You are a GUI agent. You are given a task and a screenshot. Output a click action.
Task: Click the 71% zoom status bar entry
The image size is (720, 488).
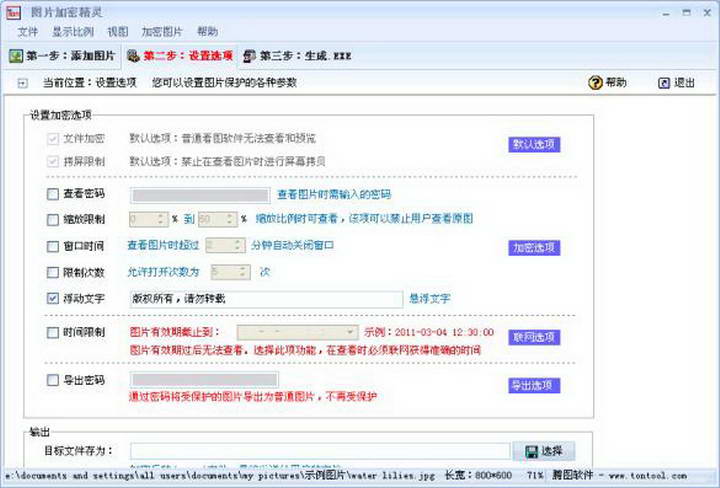coord(535,476)
